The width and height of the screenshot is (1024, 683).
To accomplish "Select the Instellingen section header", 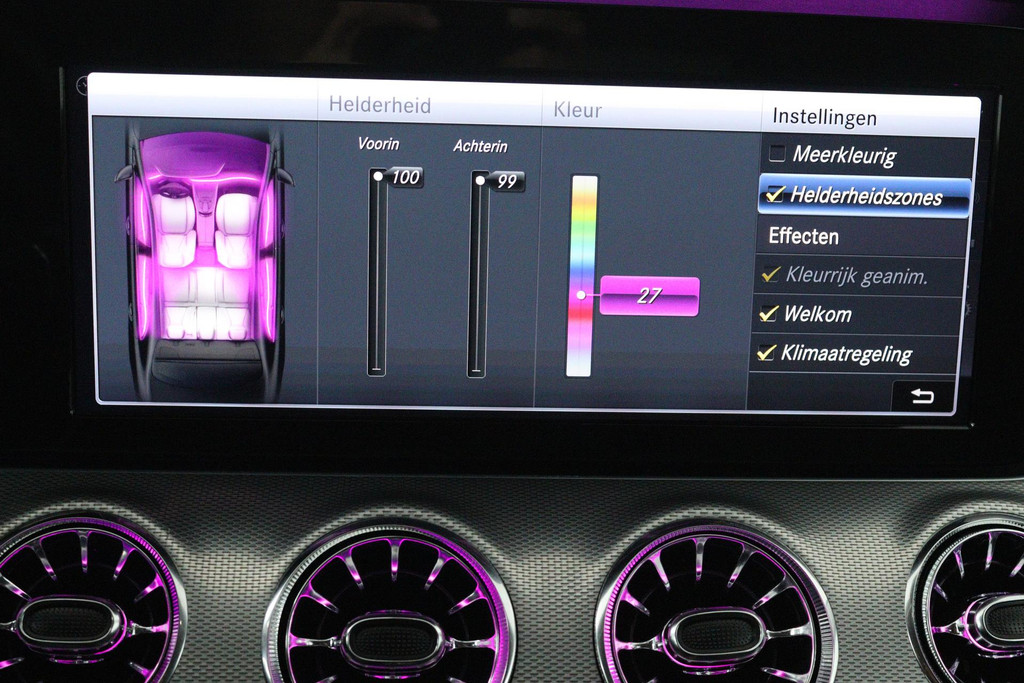I will 824,117.
